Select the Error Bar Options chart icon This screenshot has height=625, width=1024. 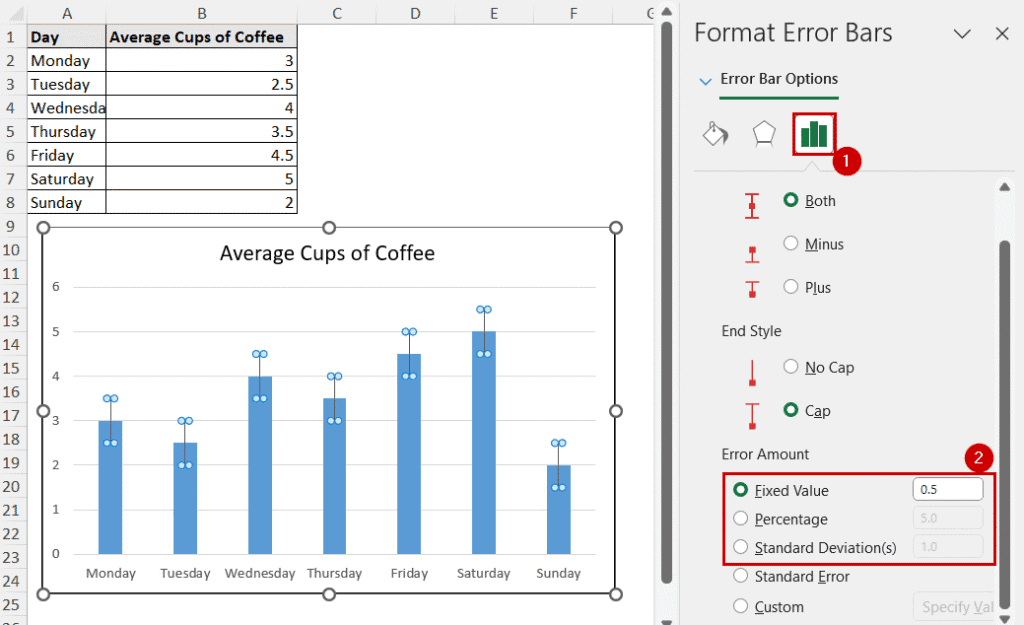tap(813, 131)
